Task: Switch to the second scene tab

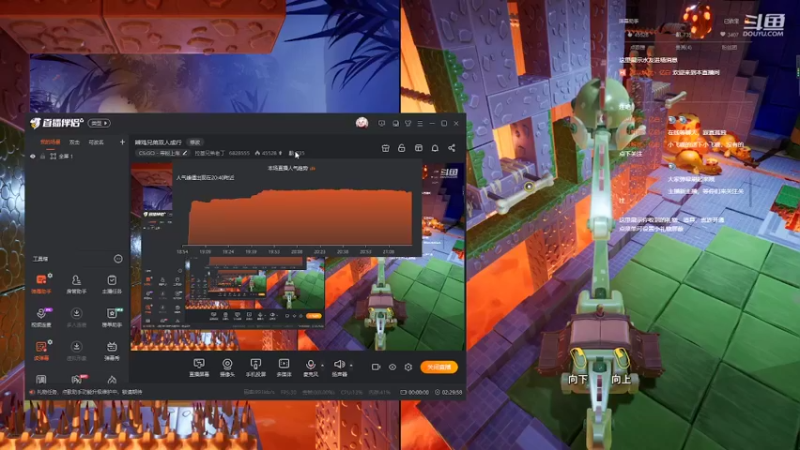Action: pos(74,142)
